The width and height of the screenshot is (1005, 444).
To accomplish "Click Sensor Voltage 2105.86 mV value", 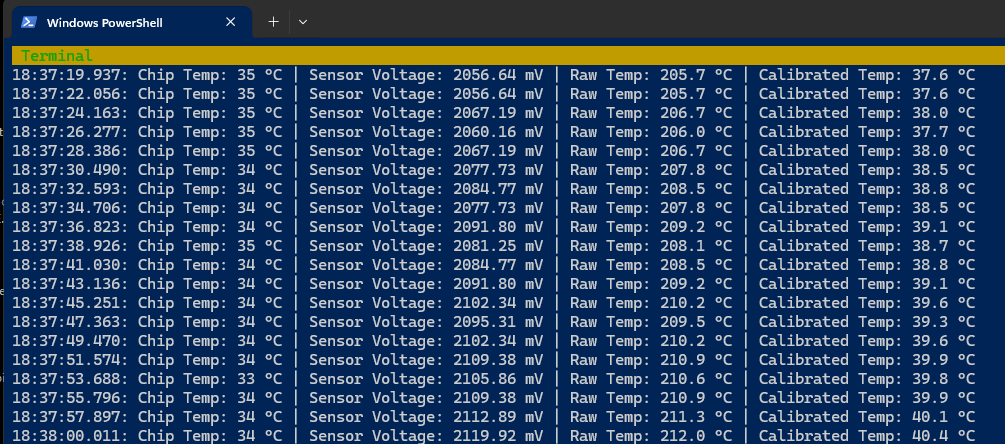I will coord(498,379).
